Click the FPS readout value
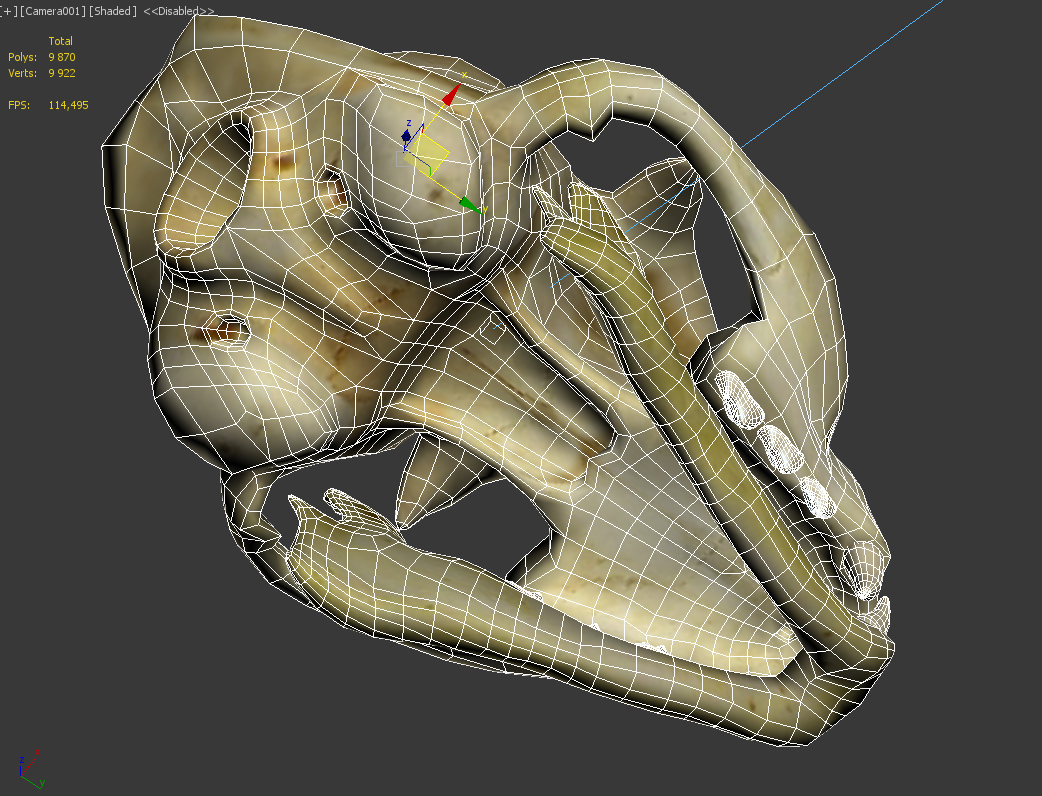This screenshot has width=1042, height=796. click(68, 104)
